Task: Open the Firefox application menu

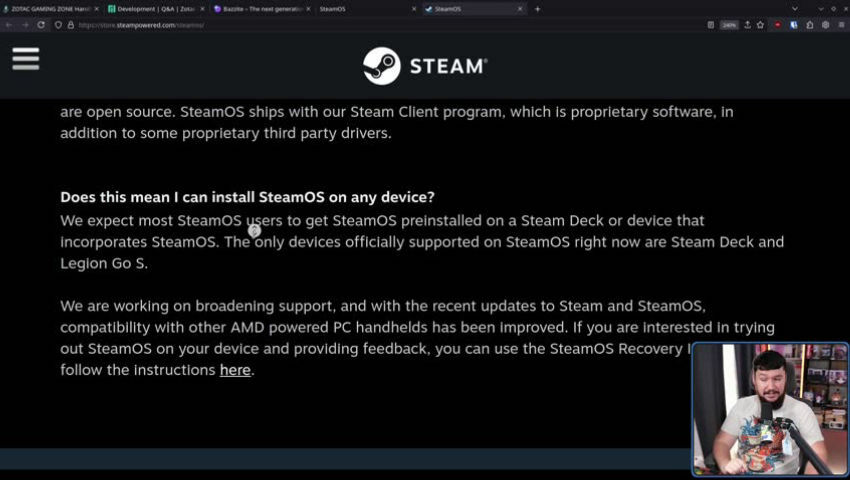Action: pos(841,25)
